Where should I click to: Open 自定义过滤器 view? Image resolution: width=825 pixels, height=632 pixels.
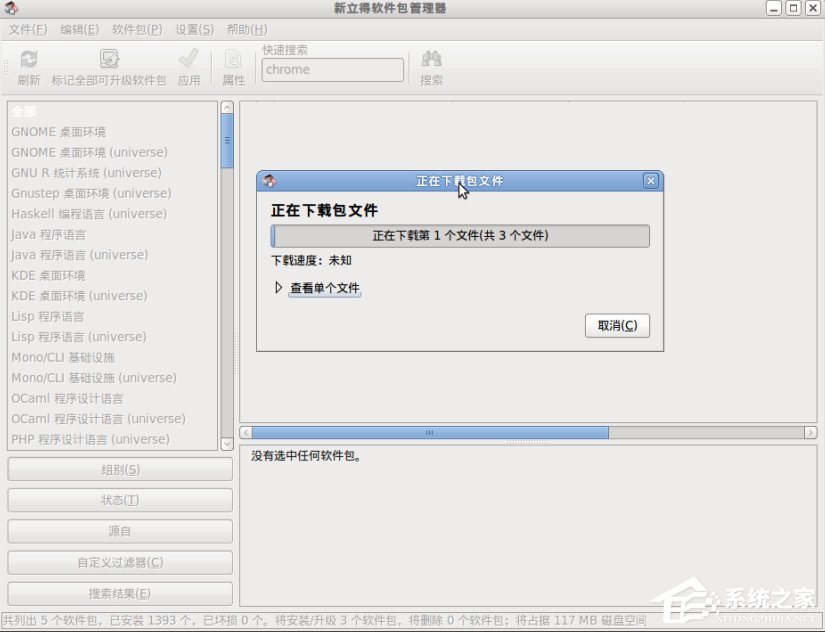click(116, 562)
